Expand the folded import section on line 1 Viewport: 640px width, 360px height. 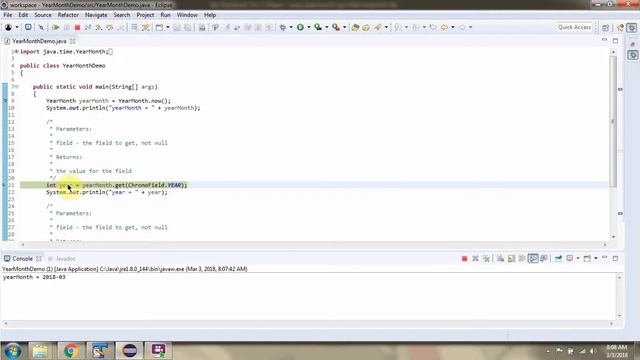[16, 51]
